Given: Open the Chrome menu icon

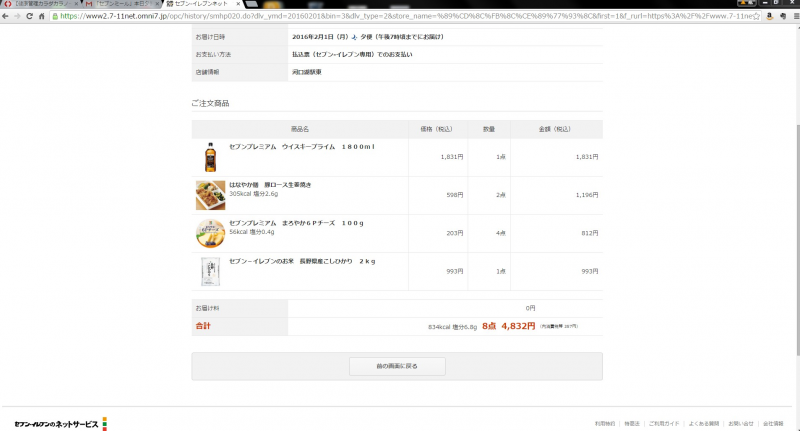Looking at the screenshot, I should 790,16.
